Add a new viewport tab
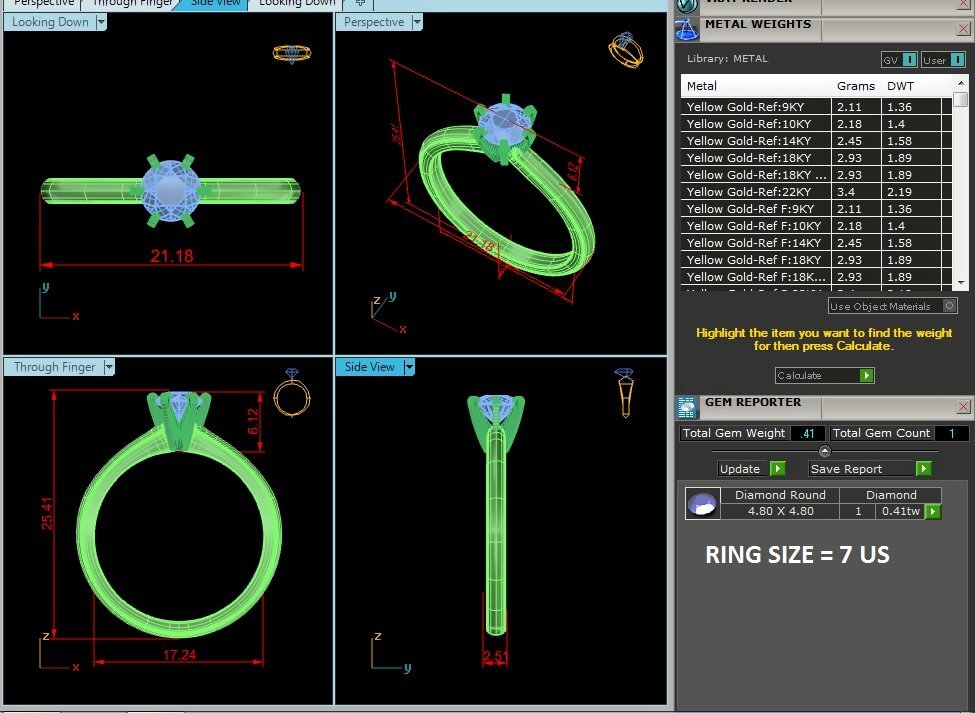Viewport: 975px width, 713px height. click(x=361, y=3)
